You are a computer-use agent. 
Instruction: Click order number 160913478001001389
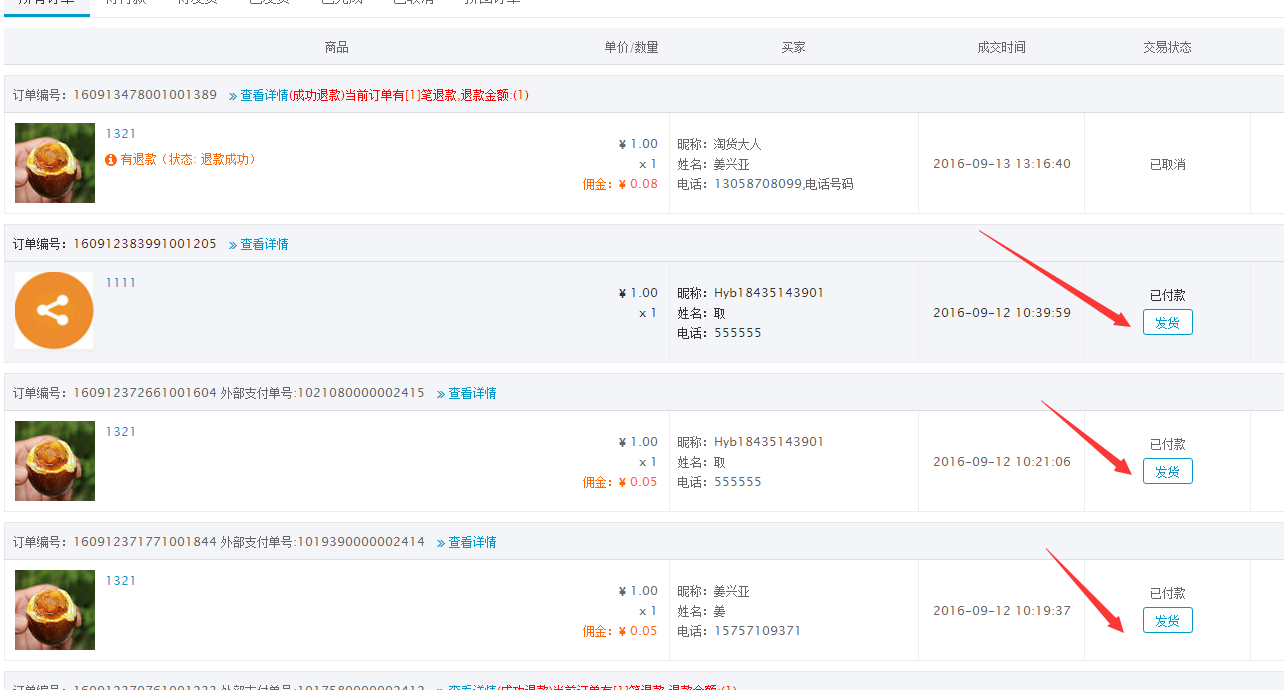145,95
